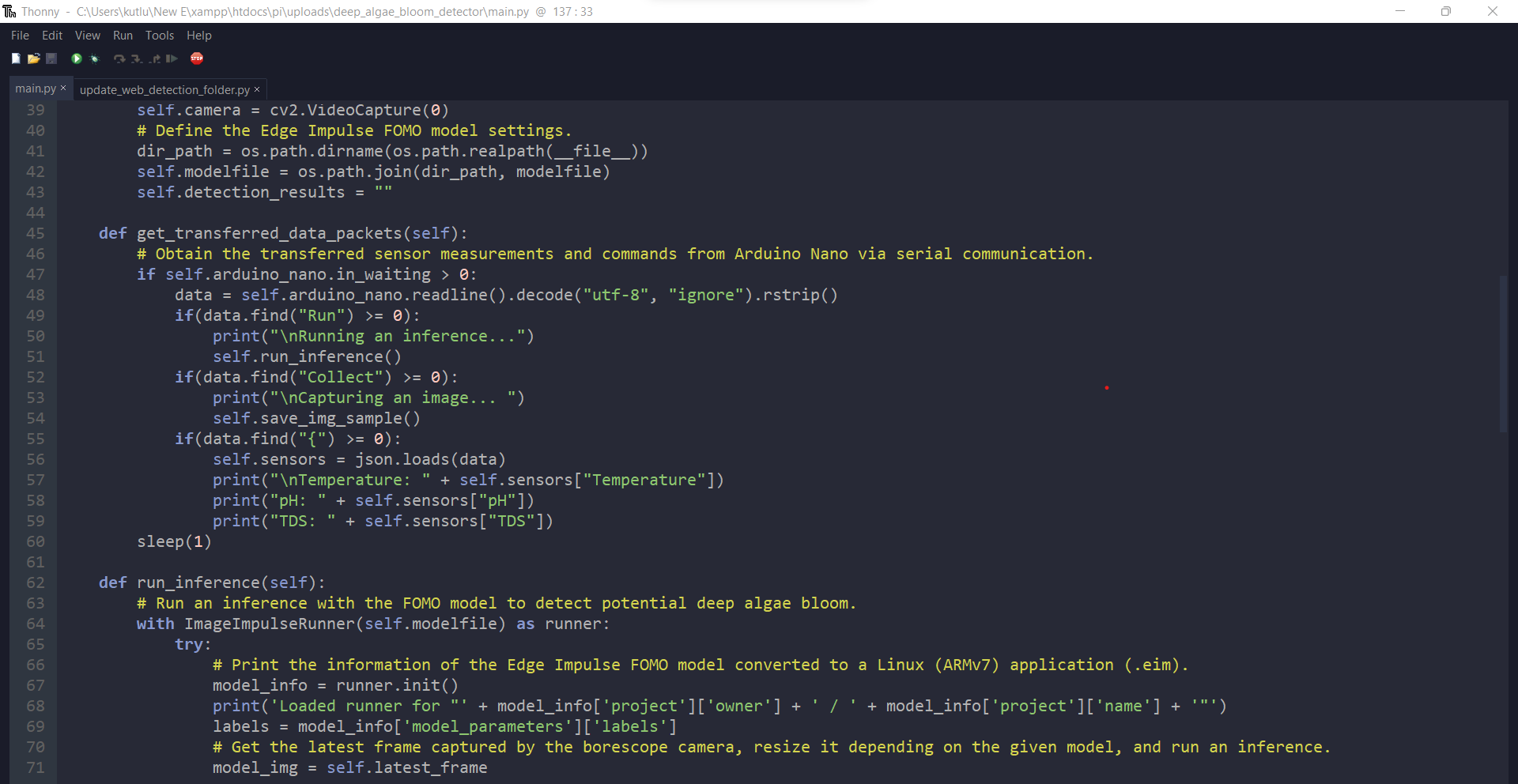Open the Tools menu
The height and width of the screenshot is (784, 1518).
(160, 35)
